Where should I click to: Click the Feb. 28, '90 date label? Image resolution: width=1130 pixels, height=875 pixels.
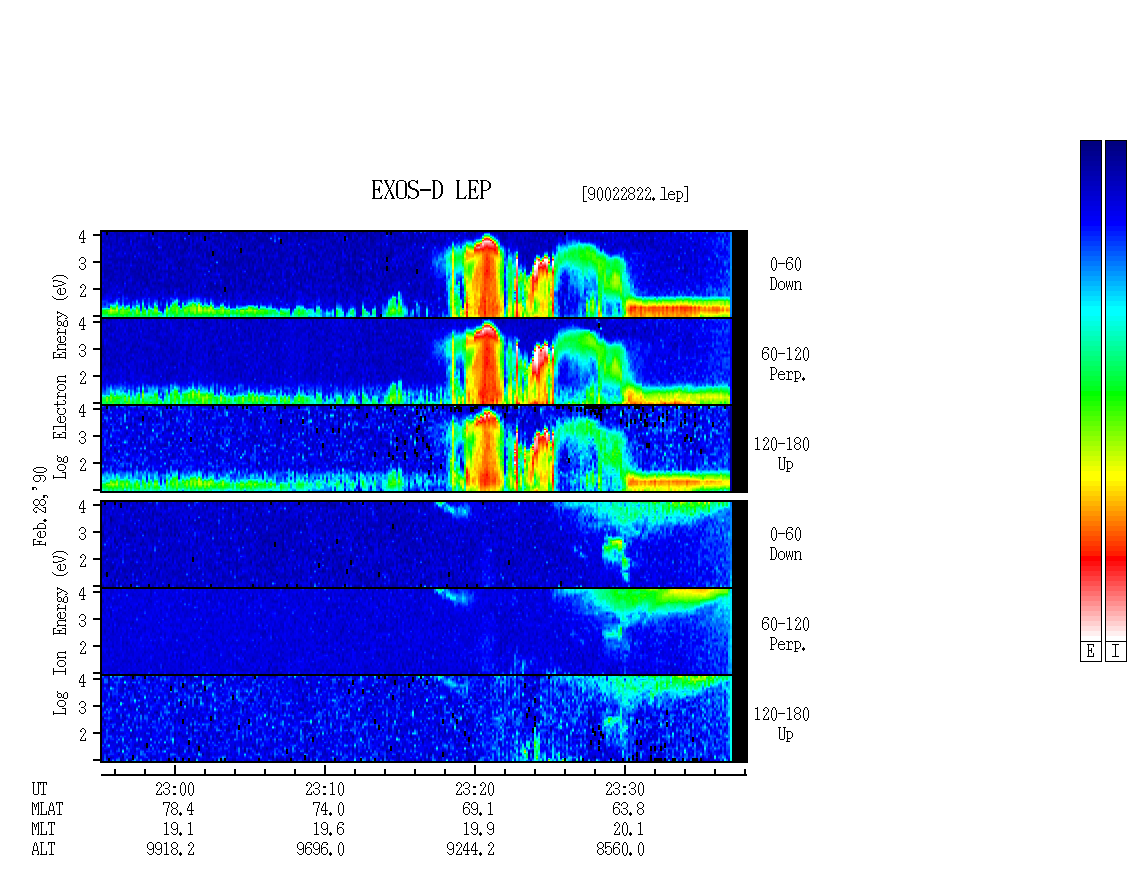point(40,507)
